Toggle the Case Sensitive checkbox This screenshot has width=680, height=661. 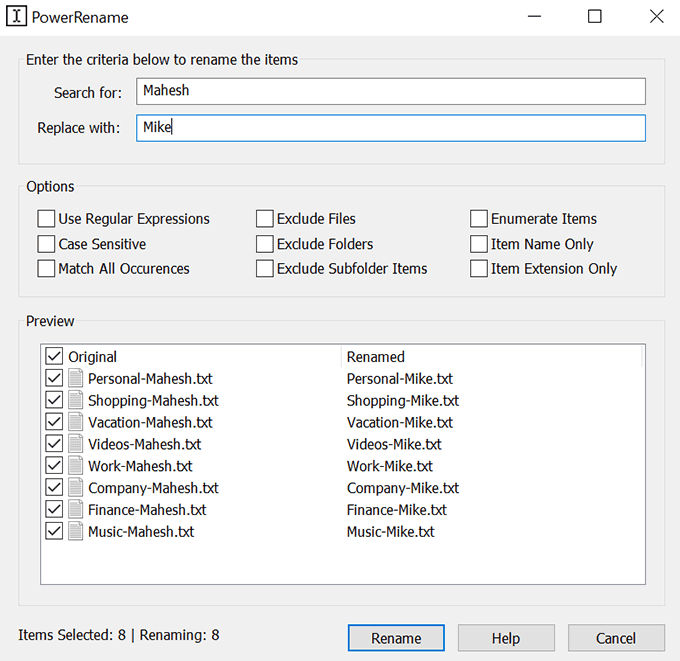46,244
